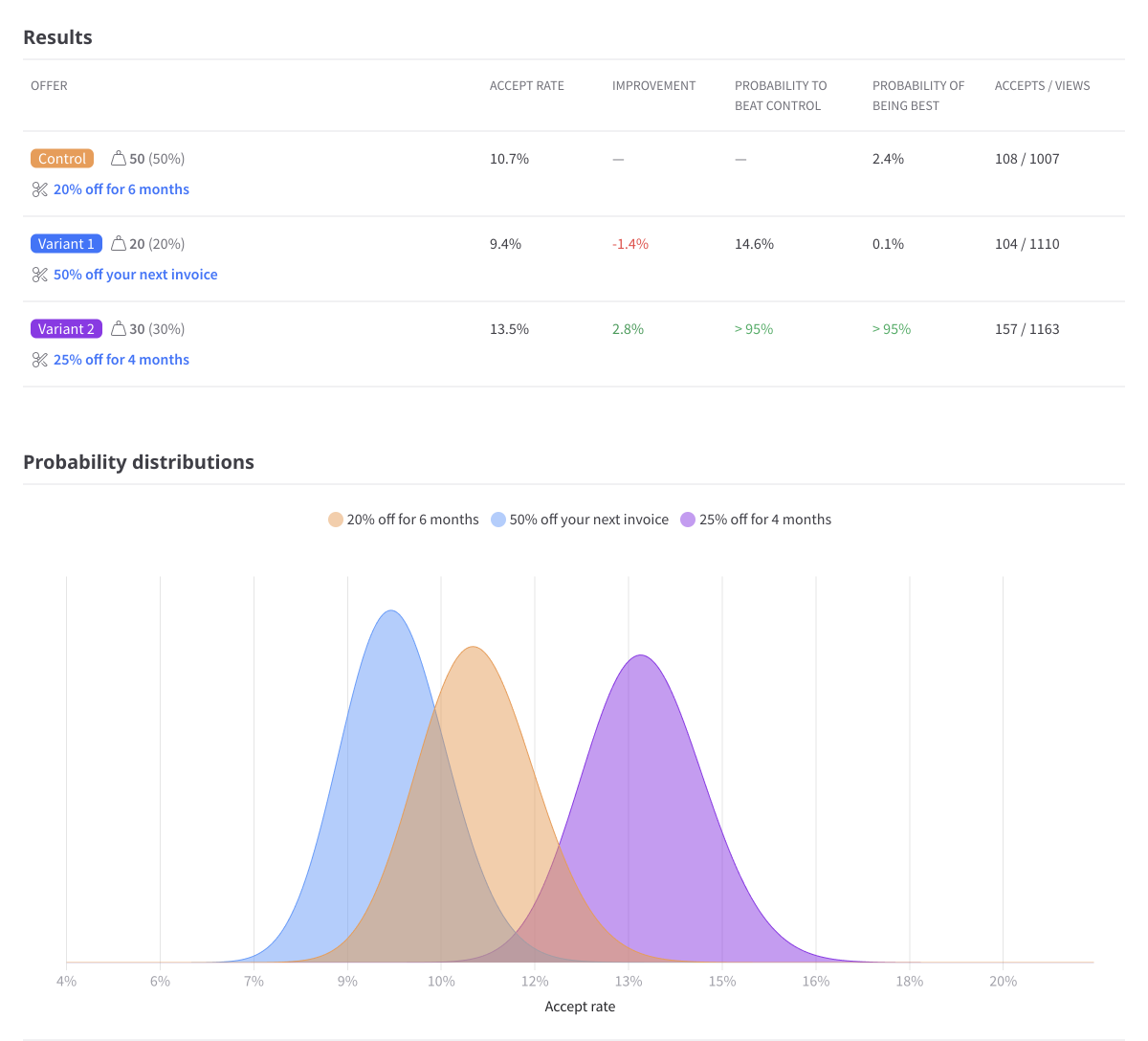Toggle the 50% off your next invoice legend entry

[x=588, y=519]
